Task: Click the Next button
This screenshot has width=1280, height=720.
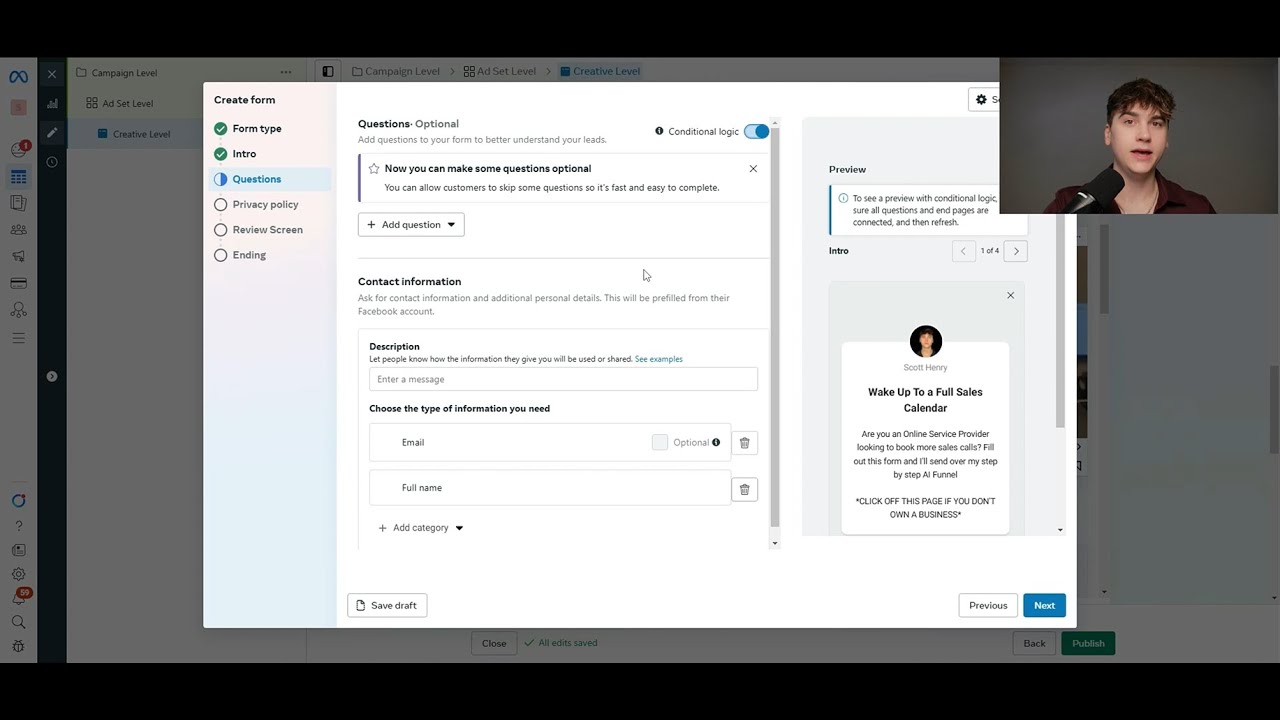Action: pyautogui.click(x=1044, y=605)
